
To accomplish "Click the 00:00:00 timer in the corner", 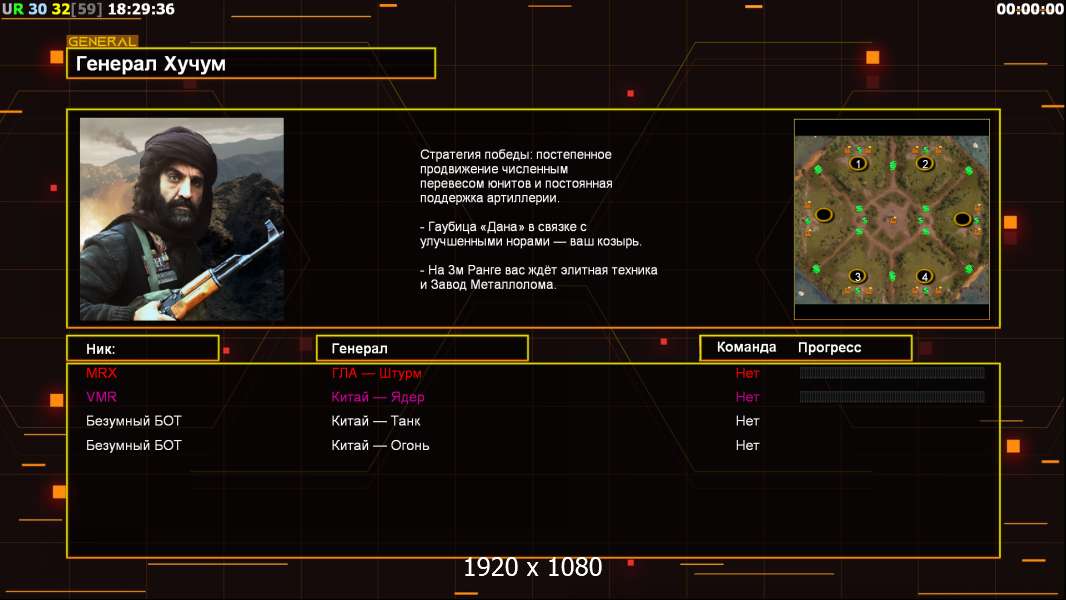I will [x=1029, y=10].
